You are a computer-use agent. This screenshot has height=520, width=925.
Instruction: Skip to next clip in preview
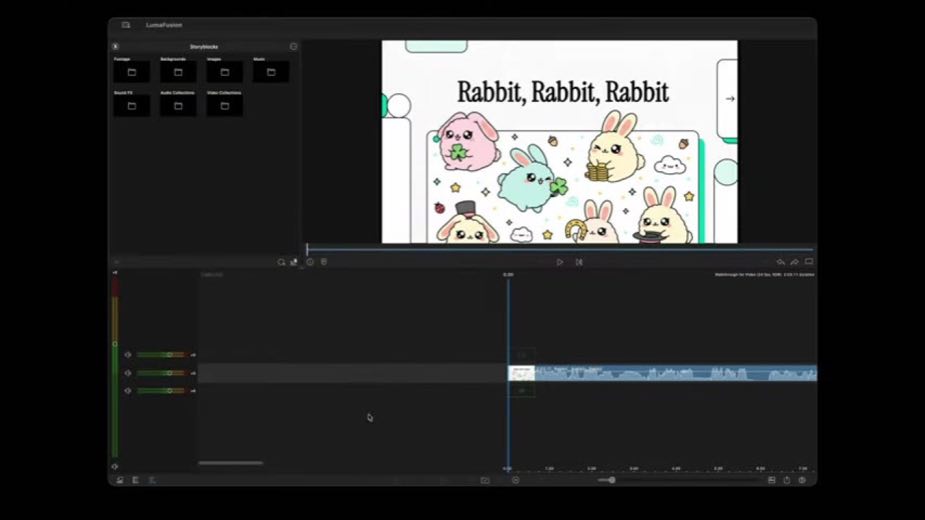coord(579,262)
